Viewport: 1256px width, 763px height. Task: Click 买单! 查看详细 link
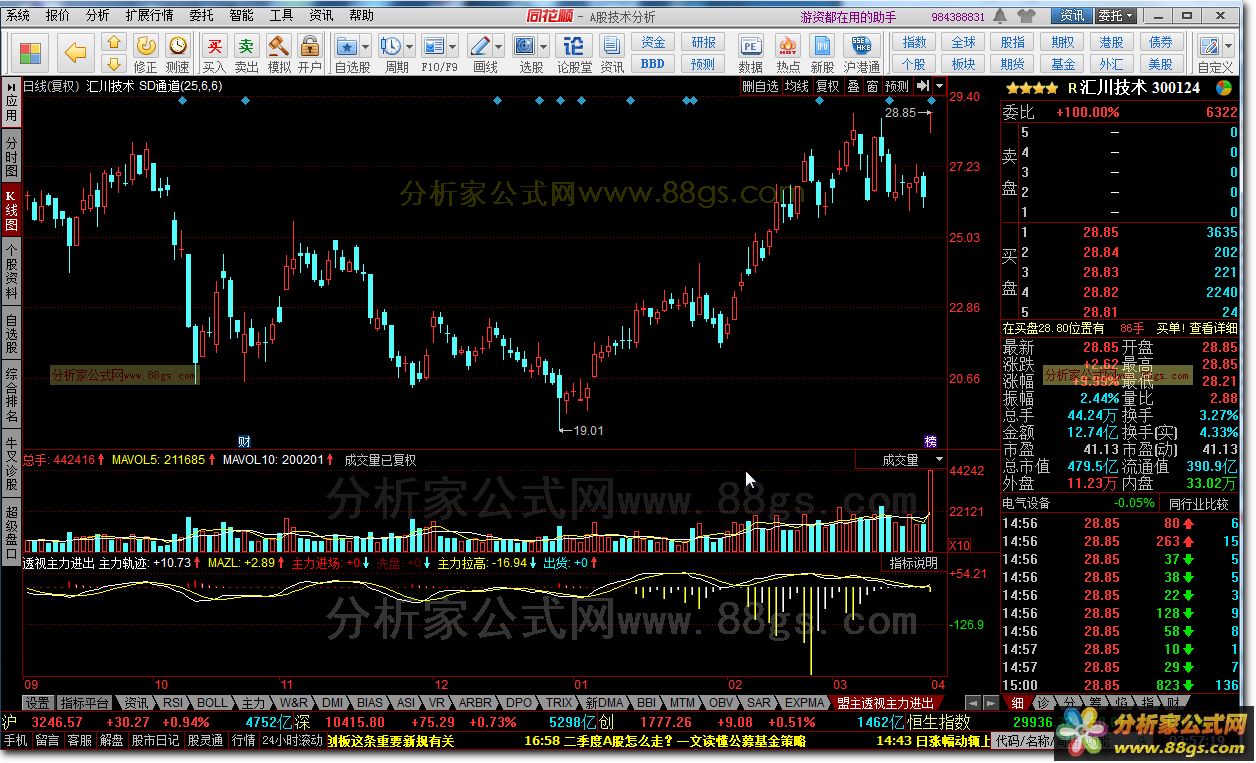[x=1197, y=328]
